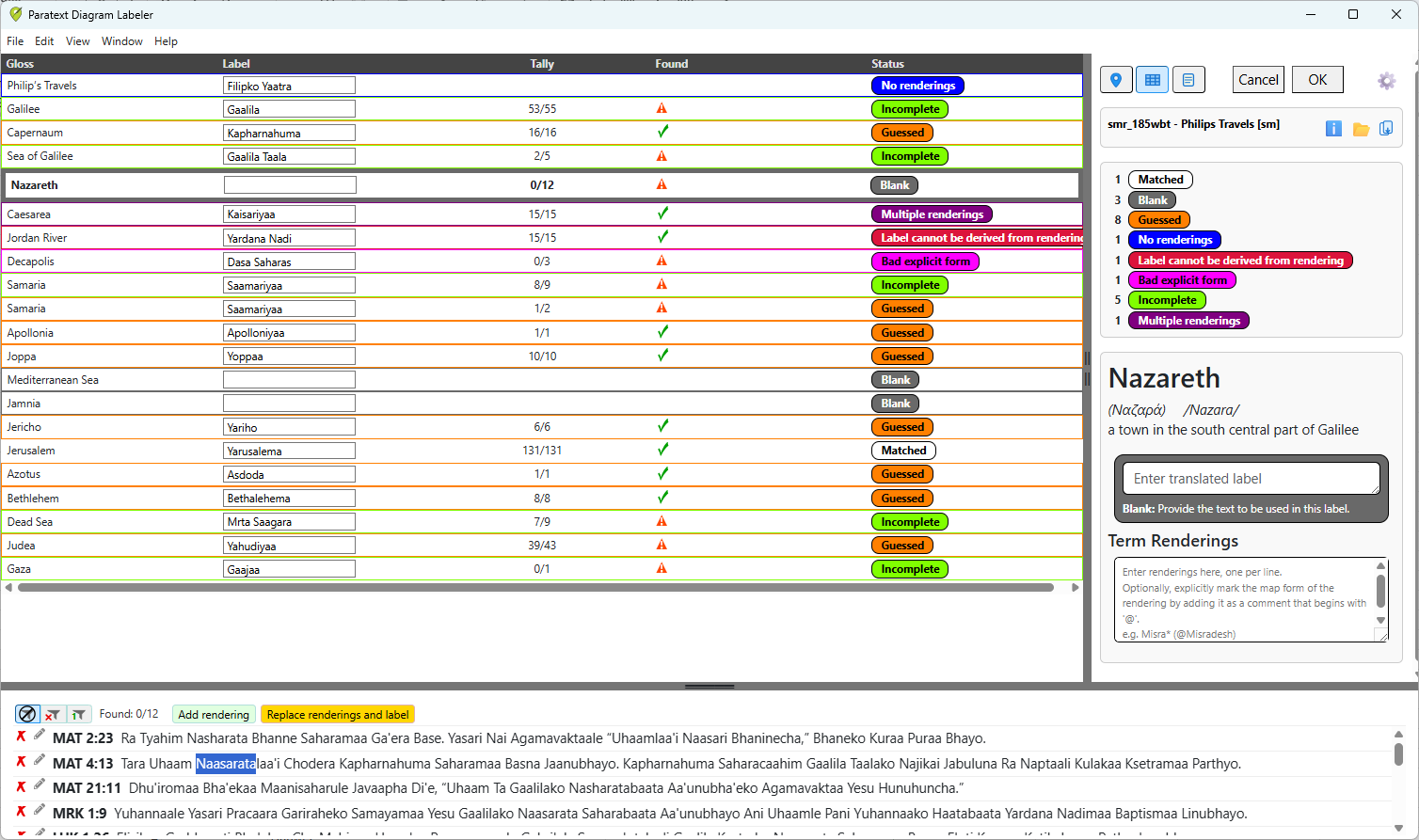The image size is (1419, 840).
Task: Select the table view icon
Action: pyautogui.click(x=1152, y=80)
